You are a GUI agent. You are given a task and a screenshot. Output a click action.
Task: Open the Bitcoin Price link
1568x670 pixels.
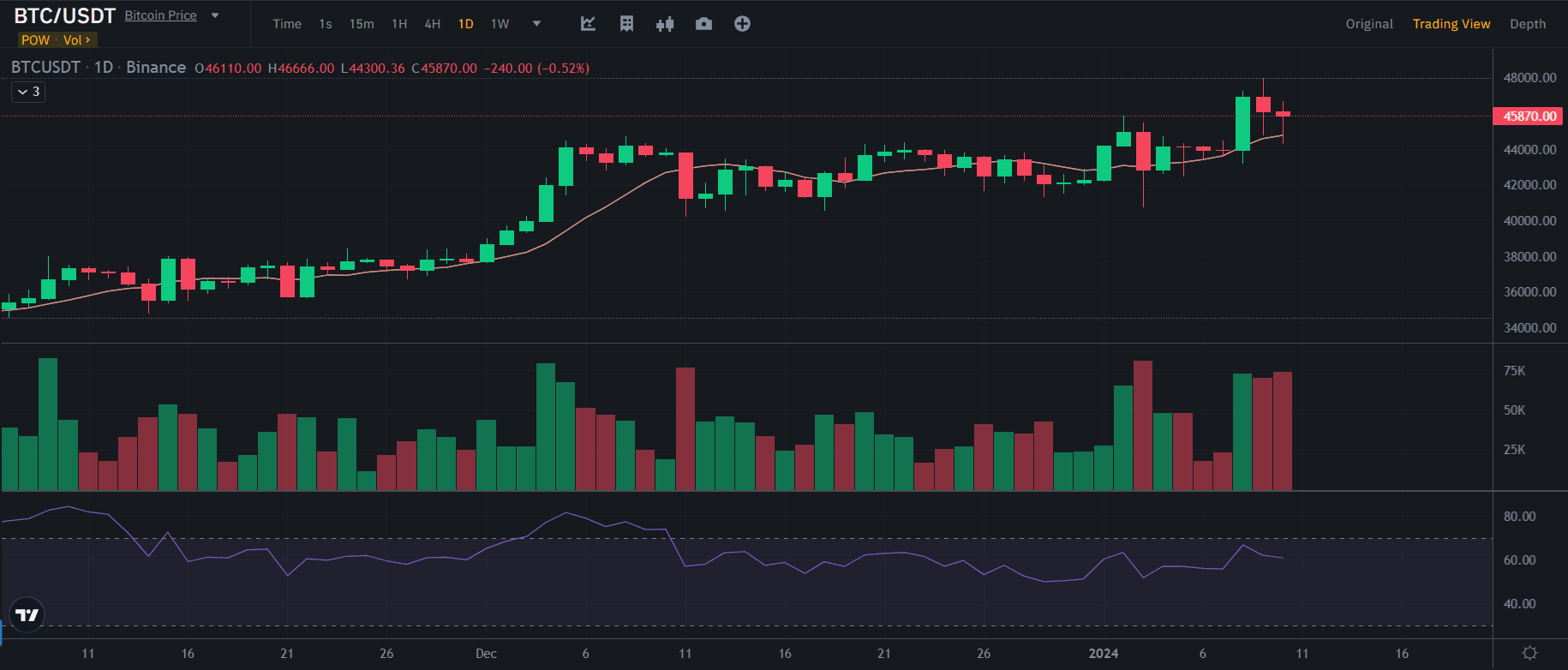pyautogui.click(x=160, y=15)
